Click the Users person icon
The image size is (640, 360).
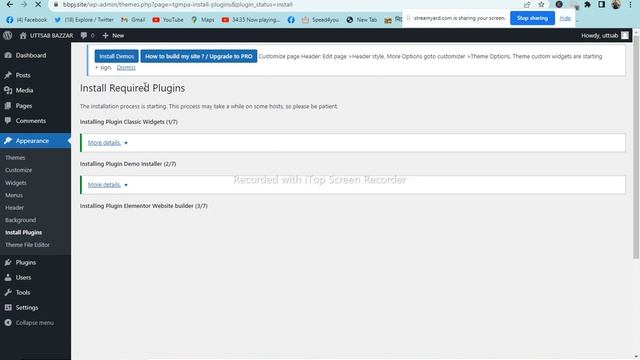8,278
